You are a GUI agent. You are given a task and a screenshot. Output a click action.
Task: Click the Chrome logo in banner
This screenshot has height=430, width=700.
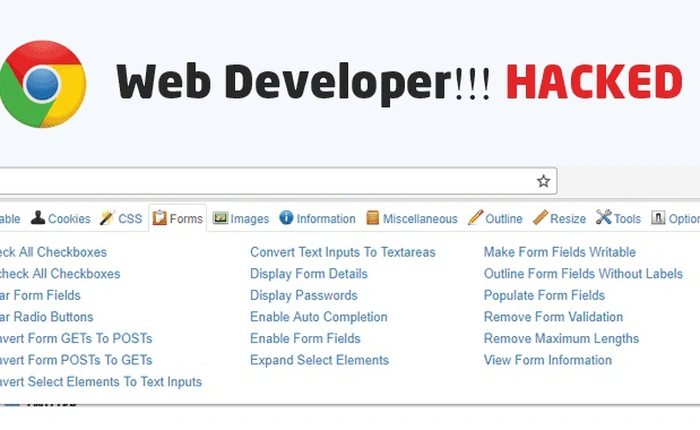43,84
